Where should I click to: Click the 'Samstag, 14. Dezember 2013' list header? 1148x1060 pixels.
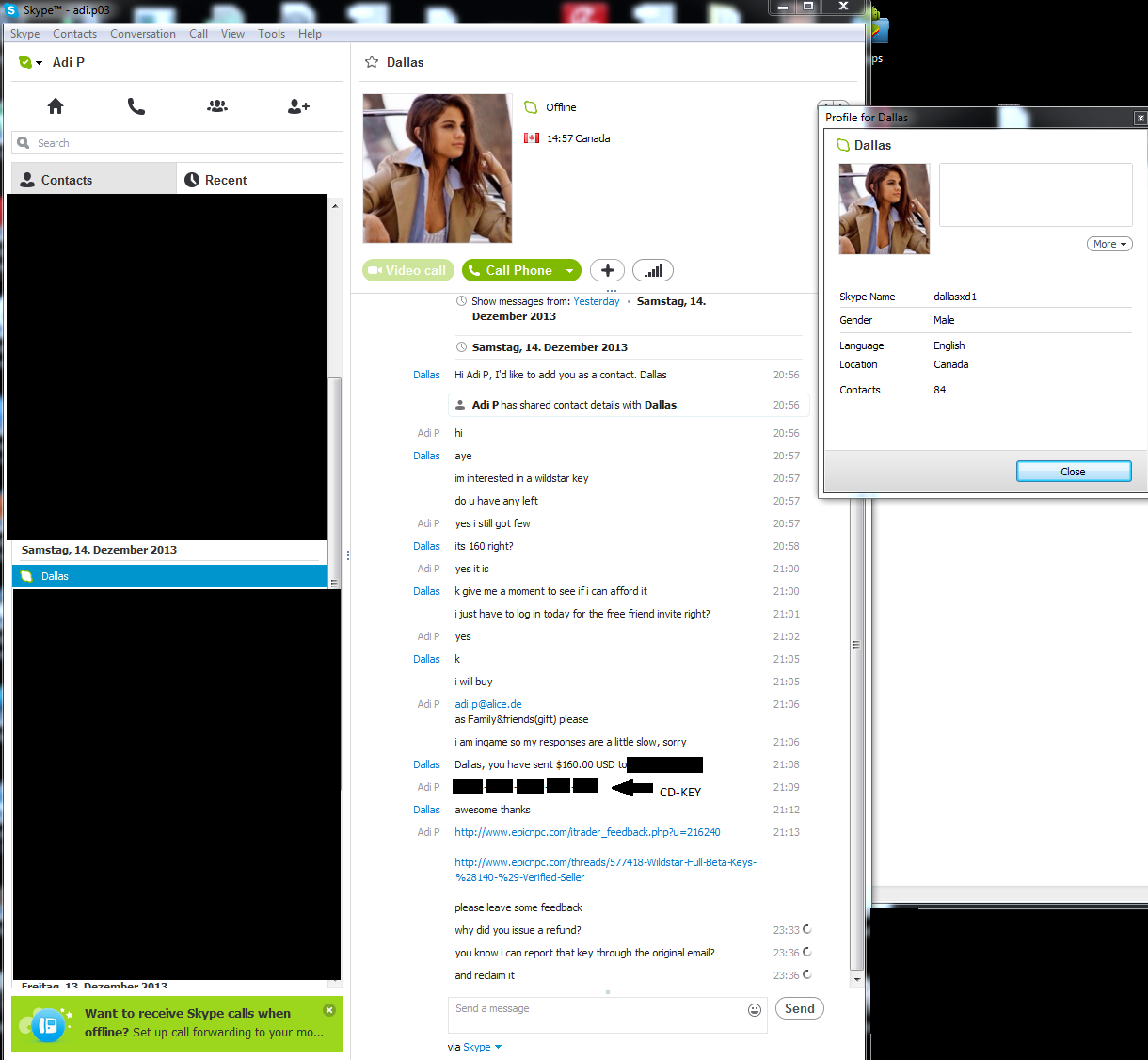99,550
